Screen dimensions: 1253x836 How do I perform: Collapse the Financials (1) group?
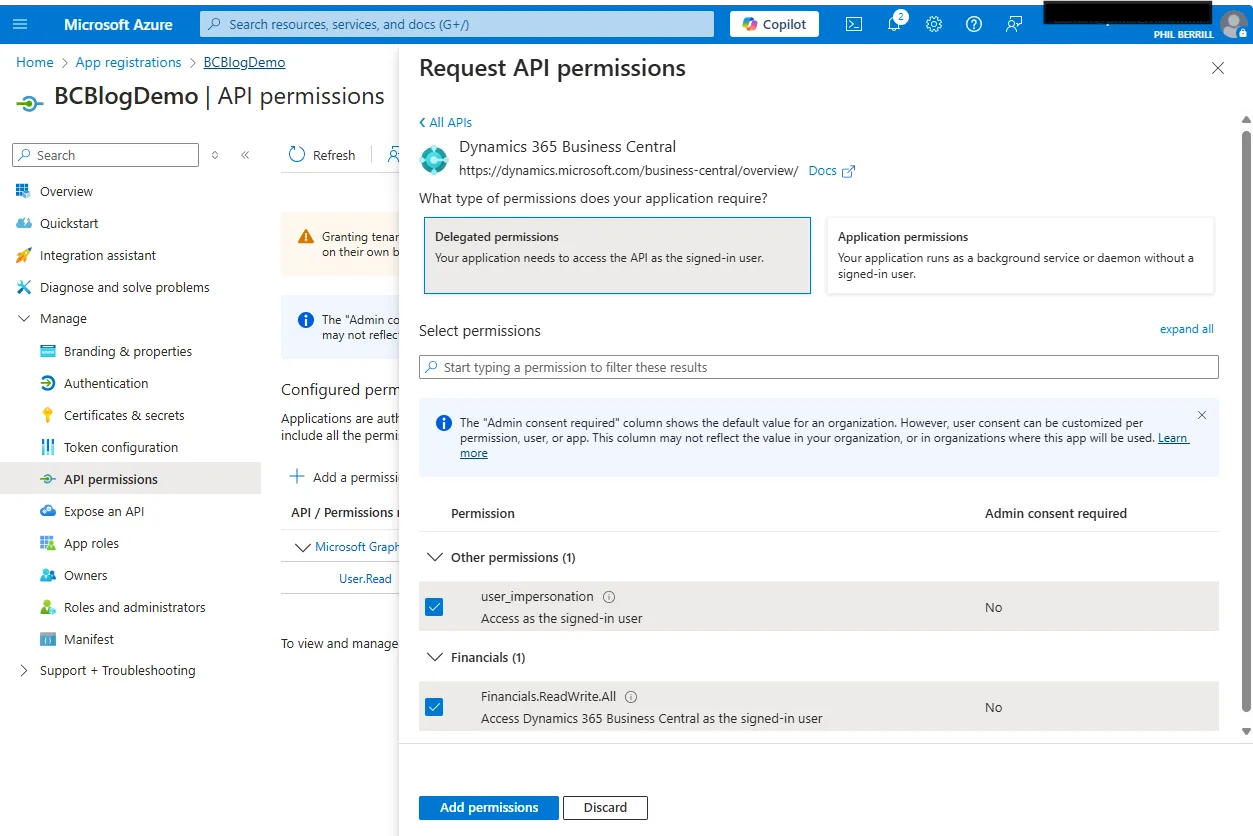point(434,657)
